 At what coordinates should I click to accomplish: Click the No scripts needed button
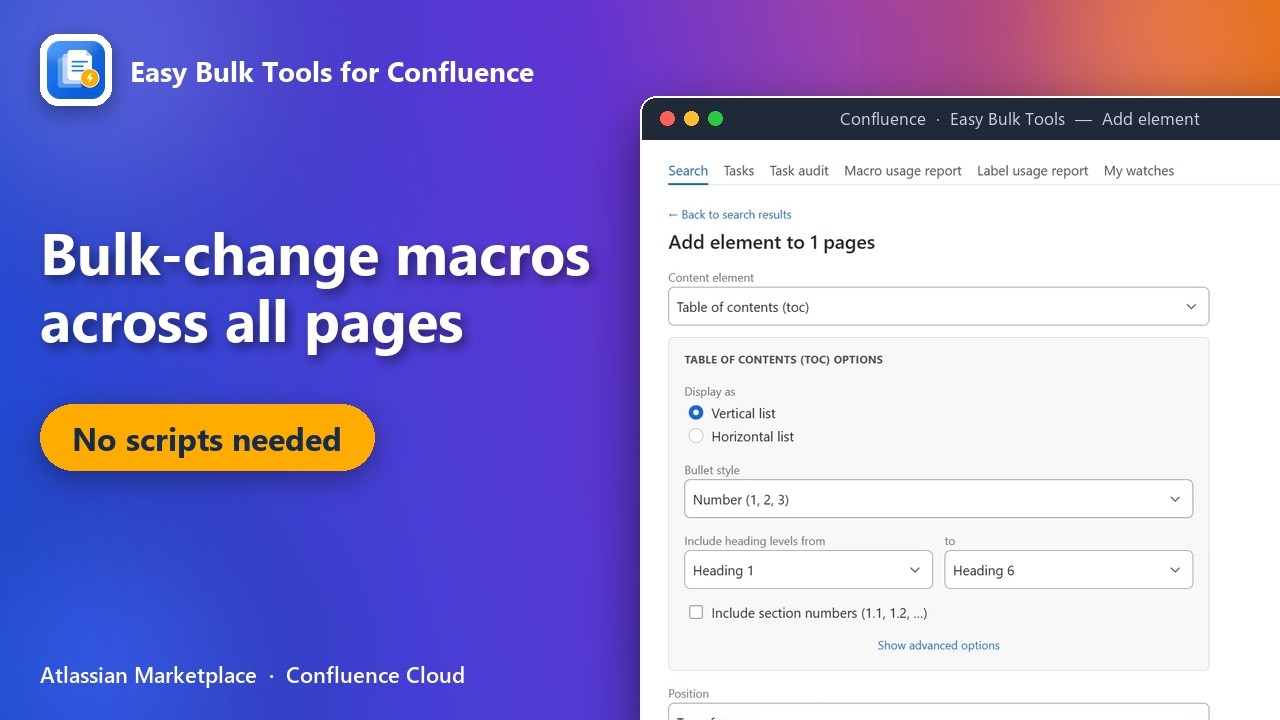tap(207, 438)
